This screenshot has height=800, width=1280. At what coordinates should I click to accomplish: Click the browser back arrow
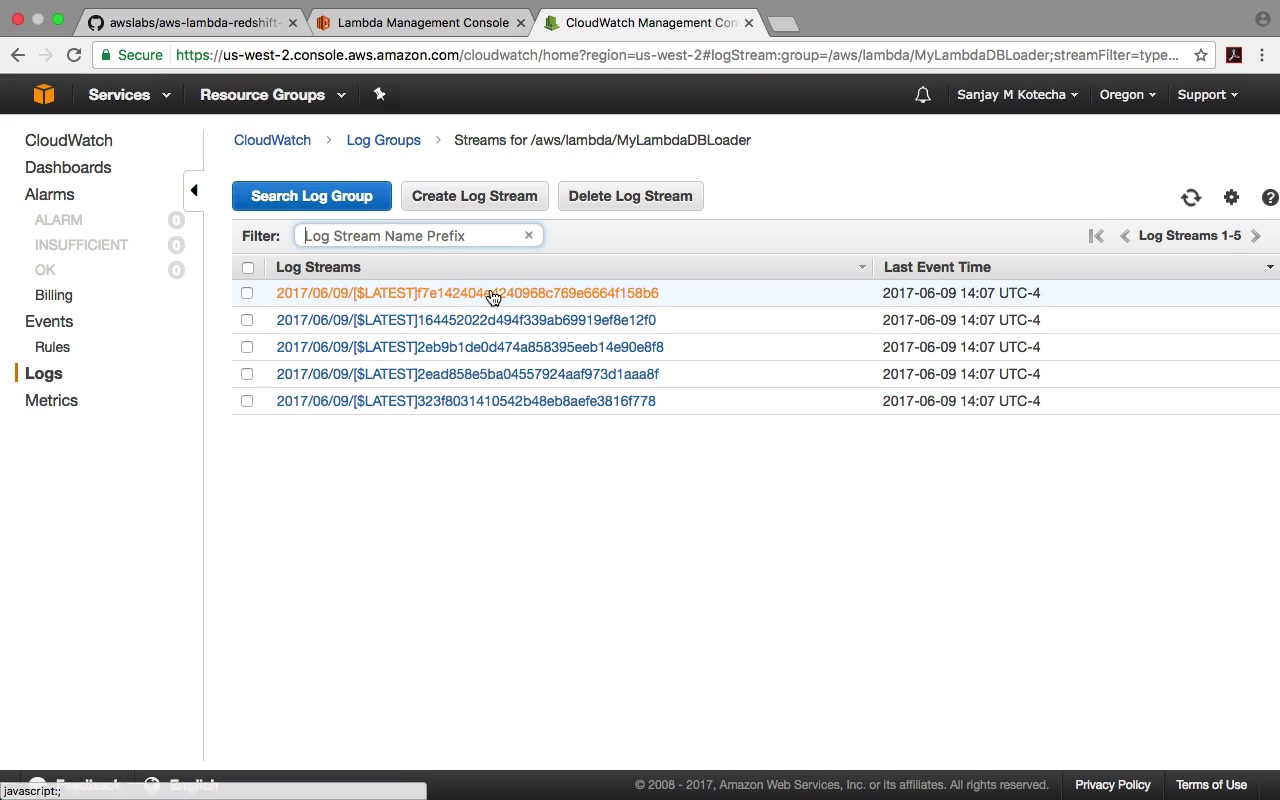(x=17, y=55)
